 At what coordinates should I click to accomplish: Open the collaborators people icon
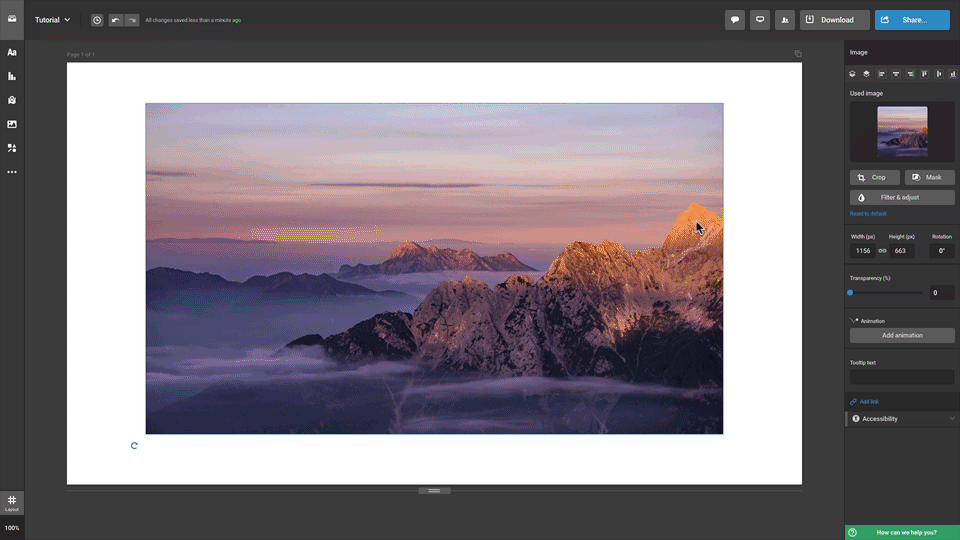tap(785, 20)
